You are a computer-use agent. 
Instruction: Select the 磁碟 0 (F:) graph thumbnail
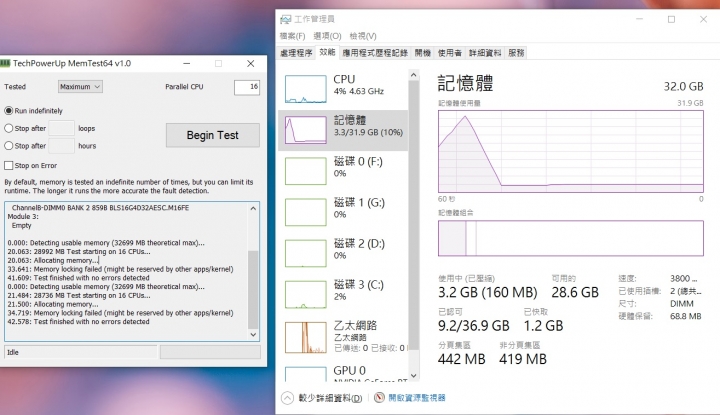point(306,171)
